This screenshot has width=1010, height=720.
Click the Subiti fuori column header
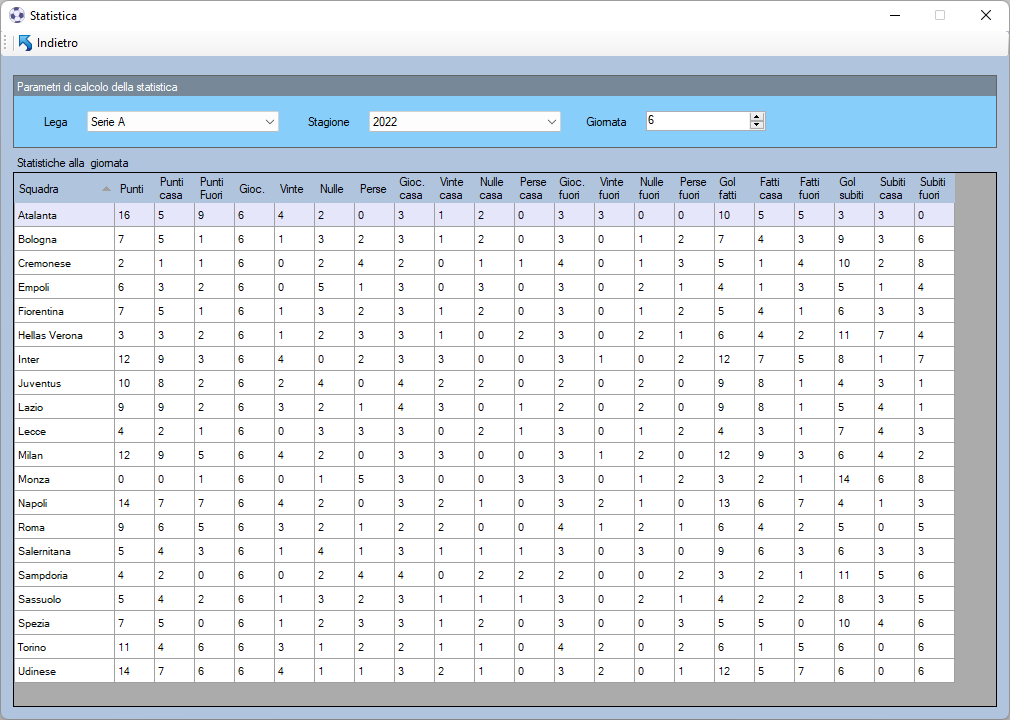[x=933, y=189]
